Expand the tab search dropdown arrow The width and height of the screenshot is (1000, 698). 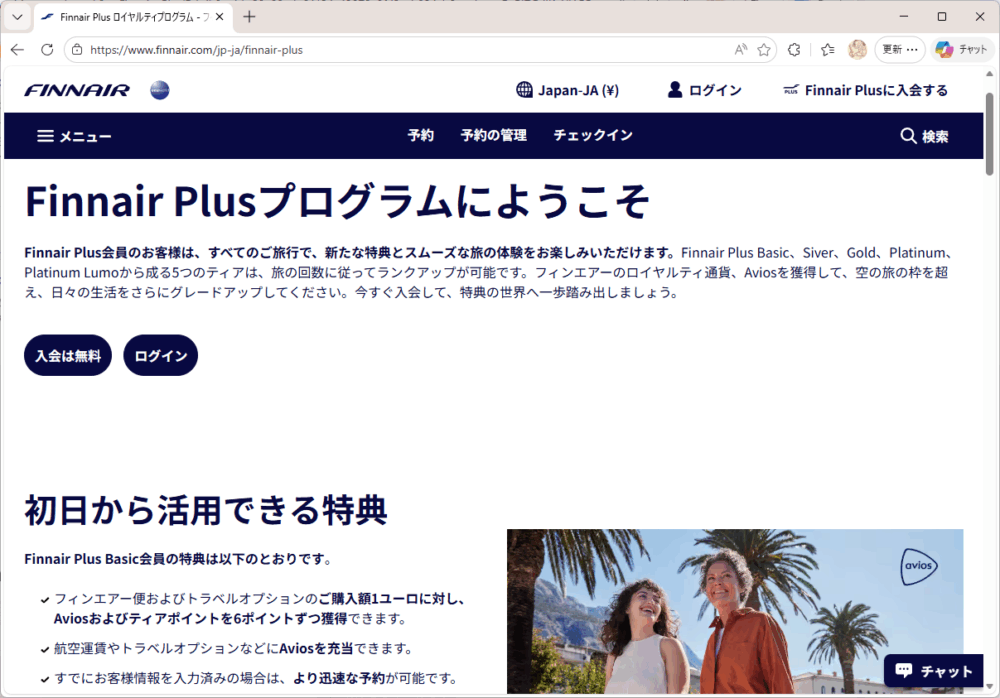(x=17, y=17)
